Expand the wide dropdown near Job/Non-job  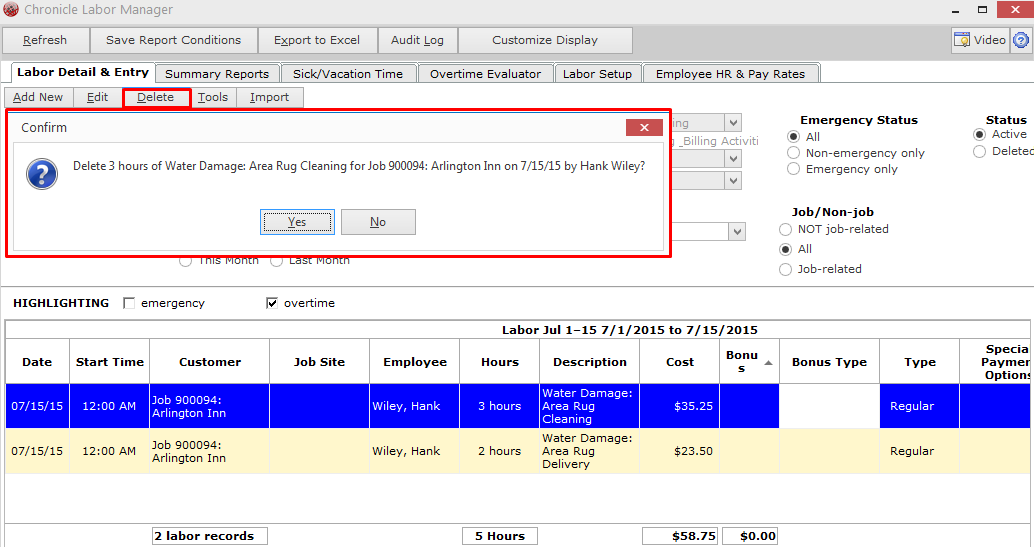tap(737, 232)
